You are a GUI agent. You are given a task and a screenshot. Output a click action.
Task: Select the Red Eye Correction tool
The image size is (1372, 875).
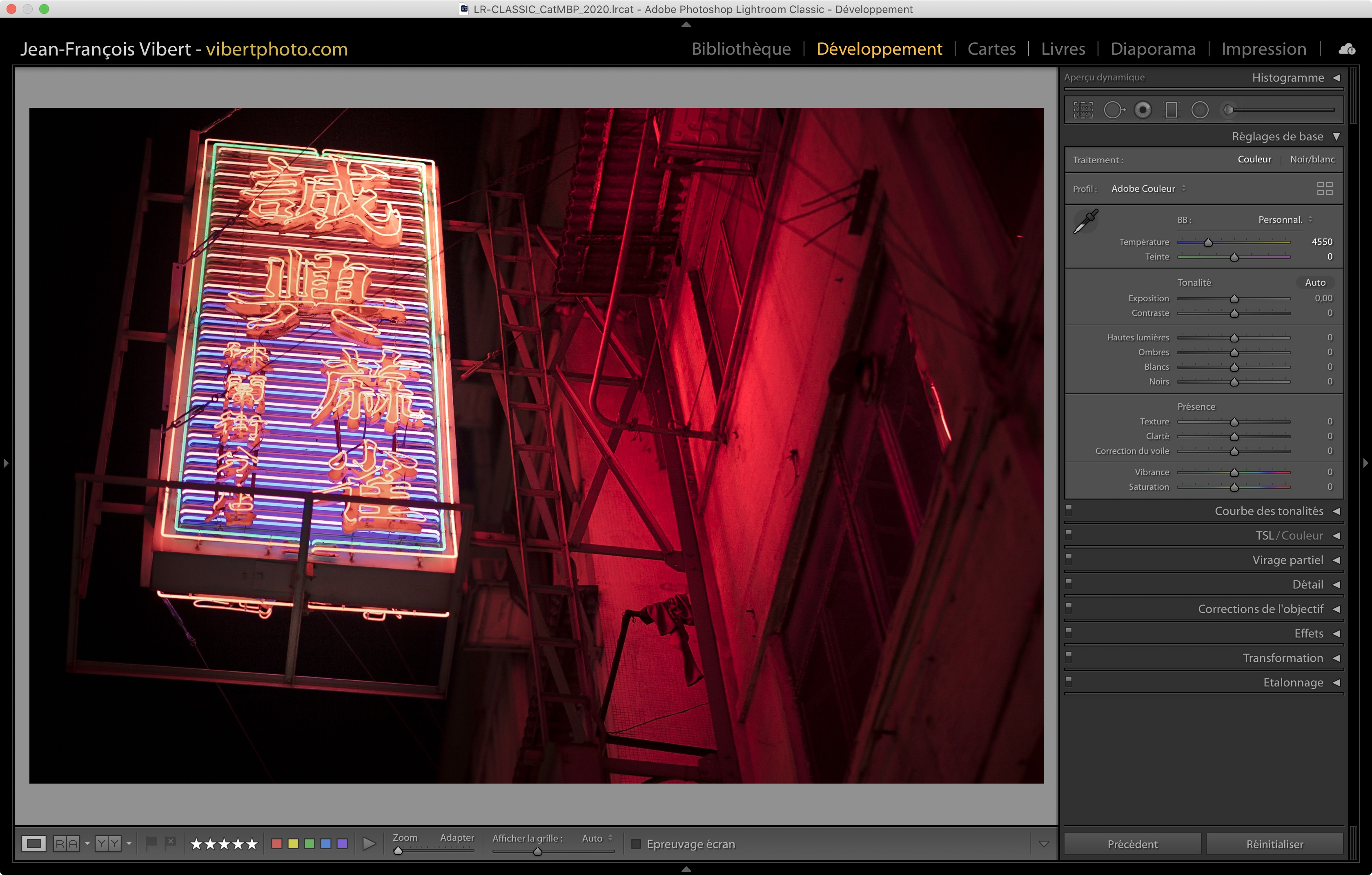1143,110
